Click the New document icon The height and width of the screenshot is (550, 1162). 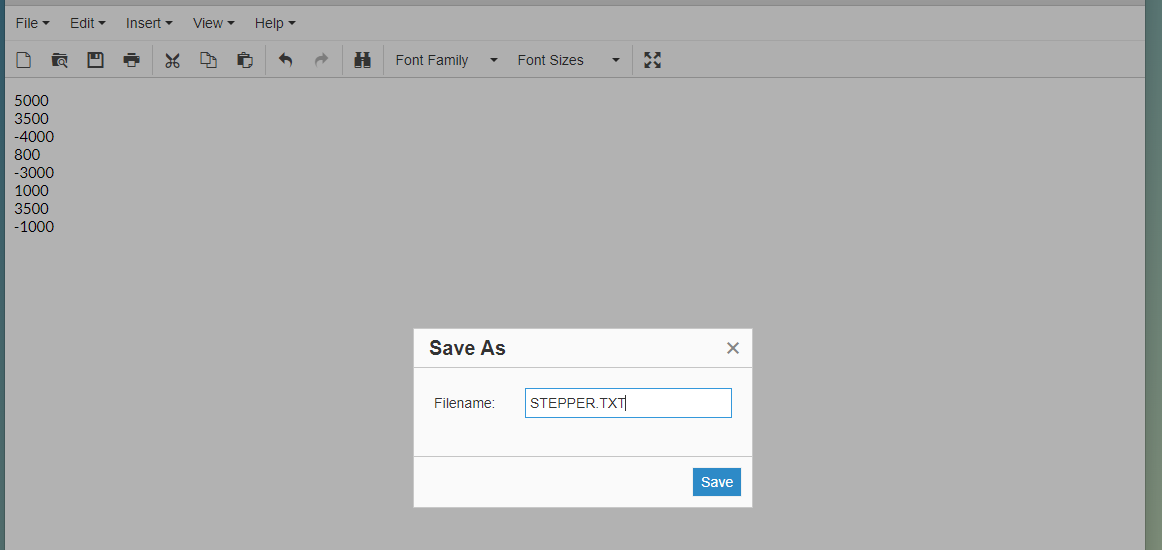(x=24, y=60)
